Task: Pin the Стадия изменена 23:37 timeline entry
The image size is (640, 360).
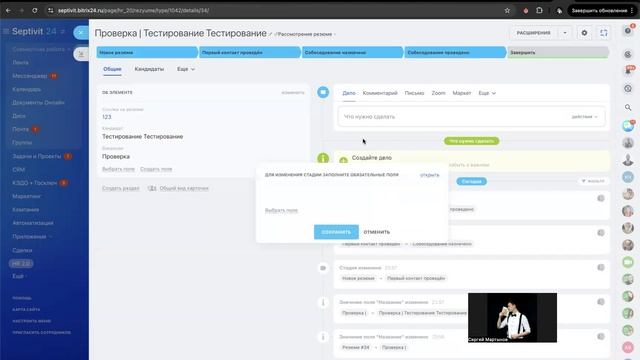Action: click(x=601, y=267)
